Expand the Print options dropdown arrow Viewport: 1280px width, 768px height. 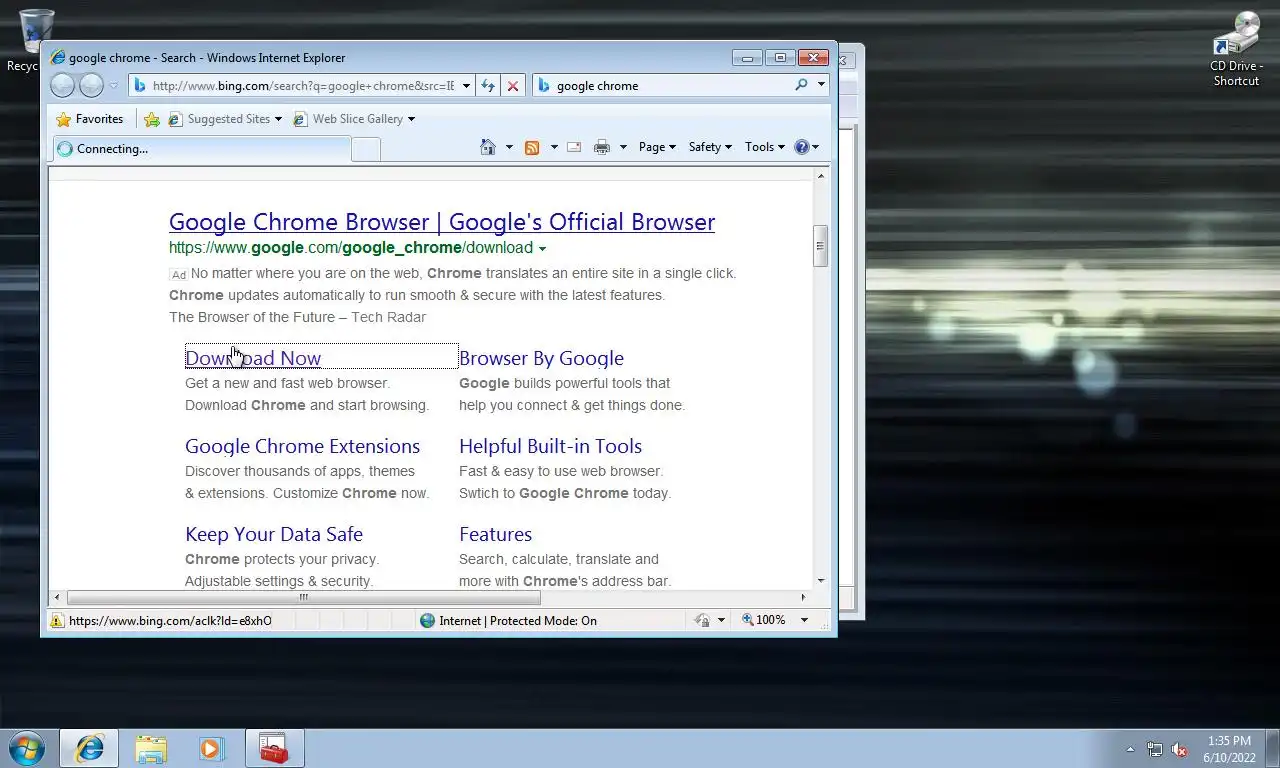click(x=623, y=147)
